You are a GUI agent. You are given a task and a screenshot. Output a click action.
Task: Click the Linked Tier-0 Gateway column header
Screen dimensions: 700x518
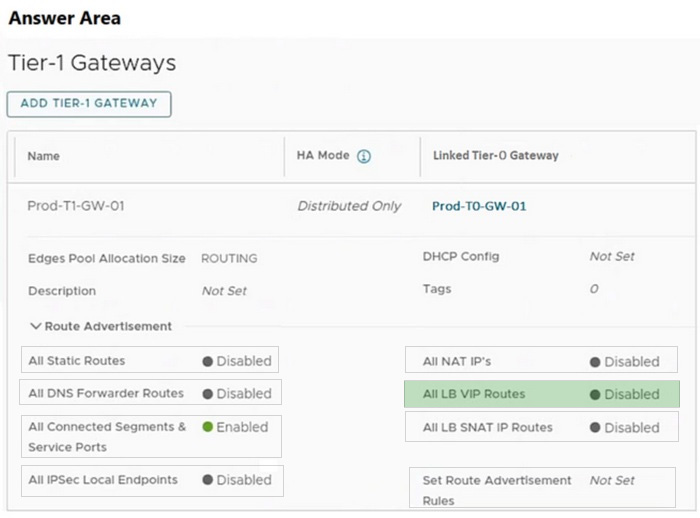(x=495, y=156)
